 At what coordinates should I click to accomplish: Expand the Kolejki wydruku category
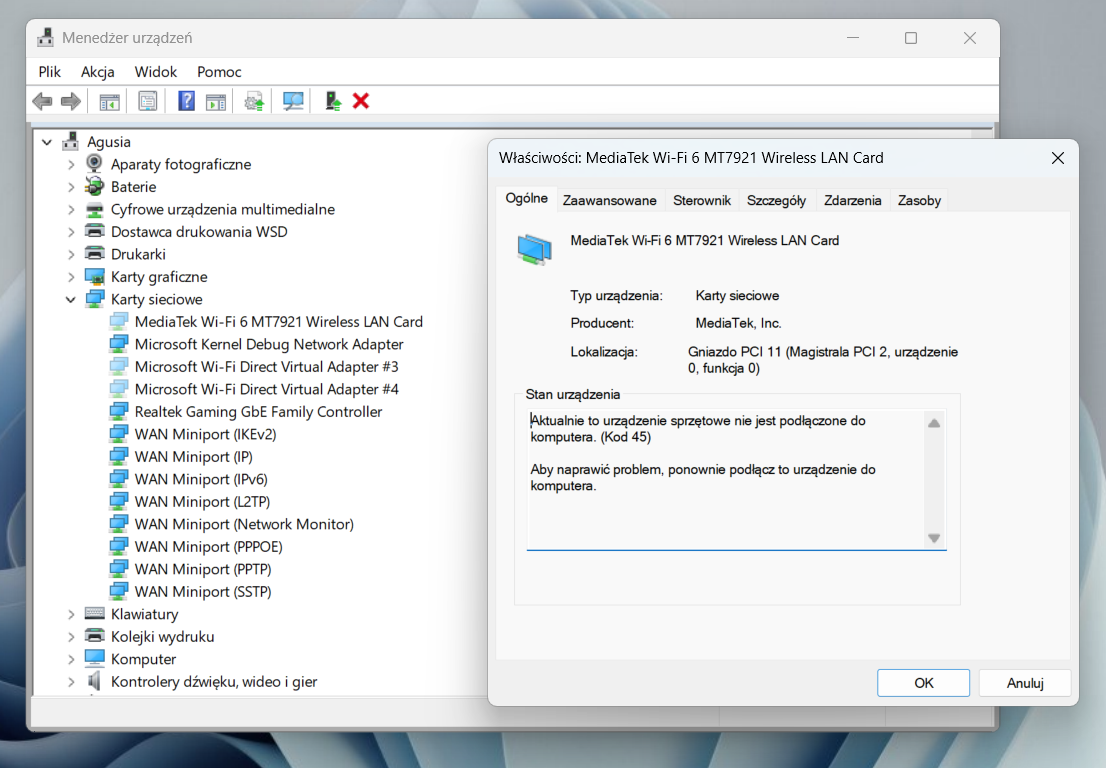point(71,637)
